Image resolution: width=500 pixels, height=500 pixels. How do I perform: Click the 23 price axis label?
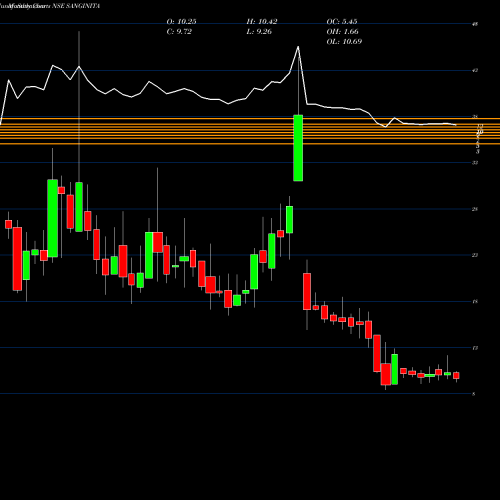(x=475, y=255)
